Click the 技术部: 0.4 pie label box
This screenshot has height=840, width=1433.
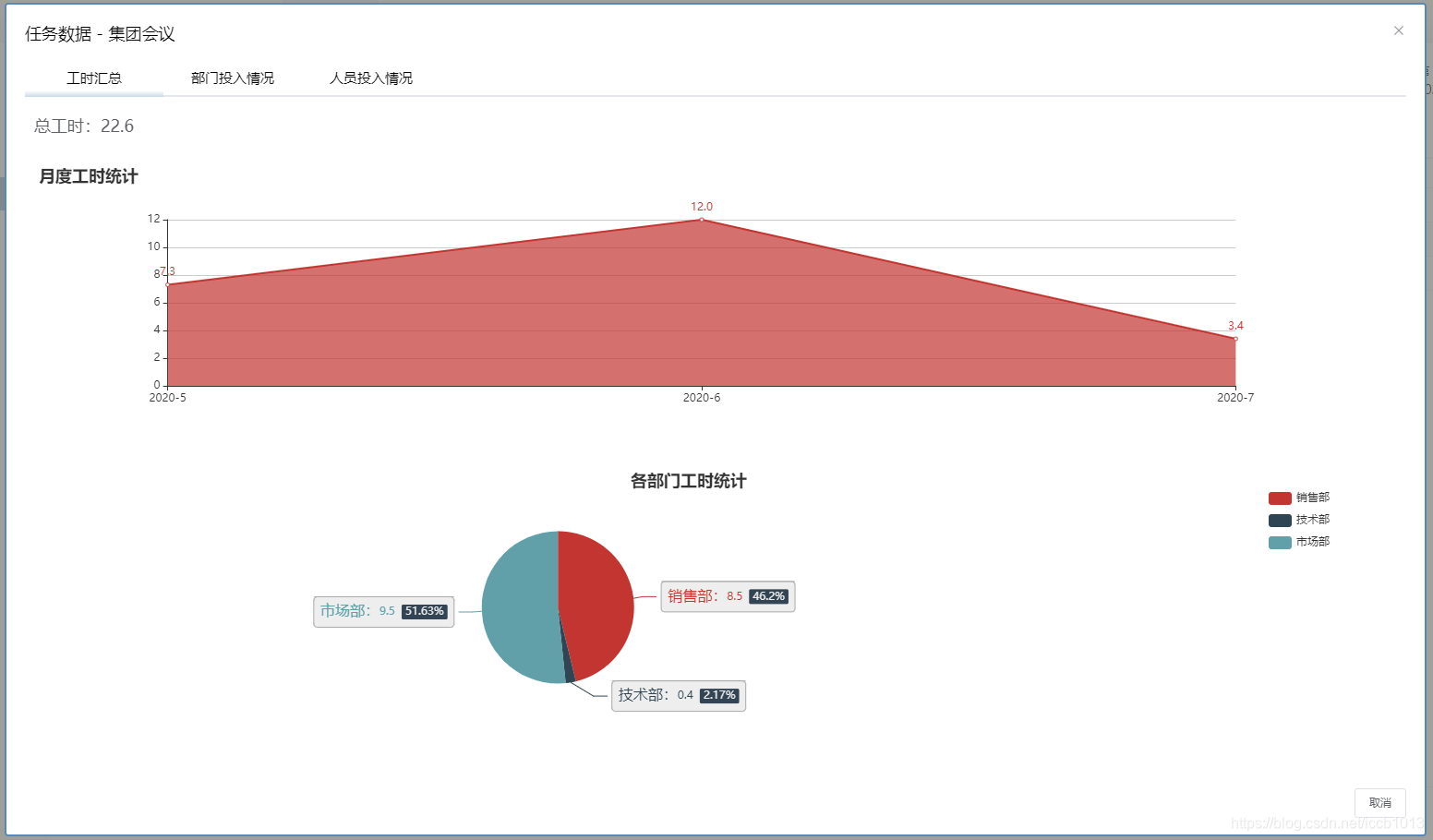coord(679,696)
